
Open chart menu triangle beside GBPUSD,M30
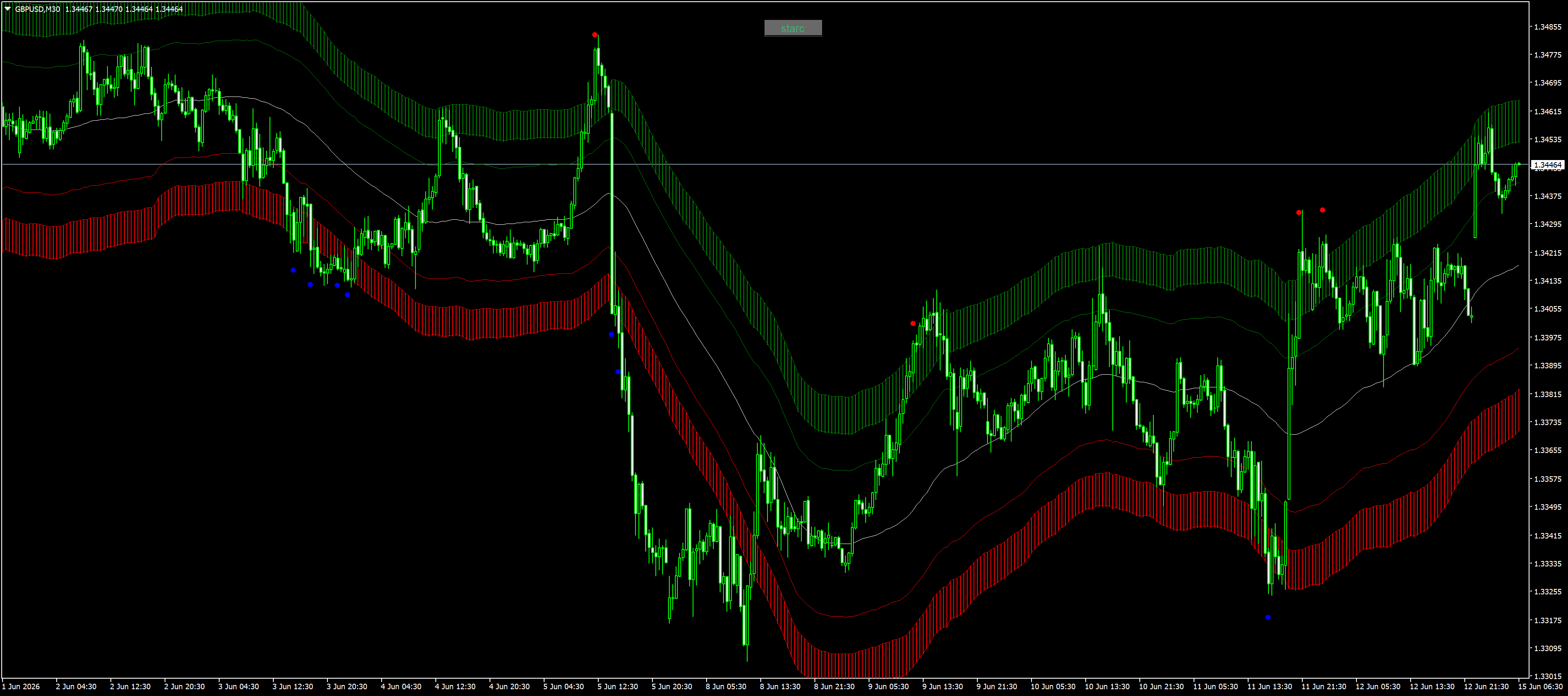click(7, 9)
